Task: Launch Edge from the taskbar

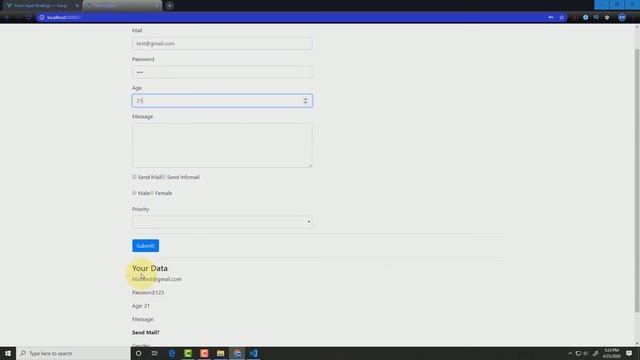Action: (x=172, y=353)
